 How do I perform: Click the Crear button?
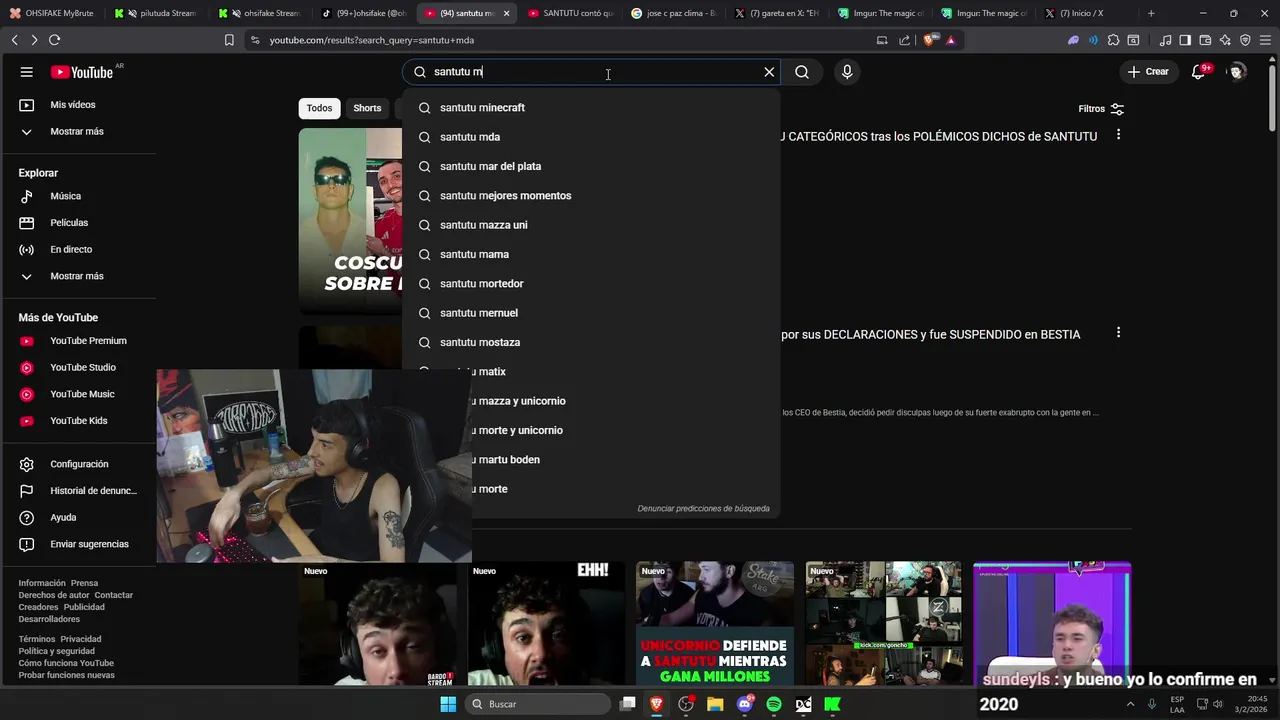1148,72
